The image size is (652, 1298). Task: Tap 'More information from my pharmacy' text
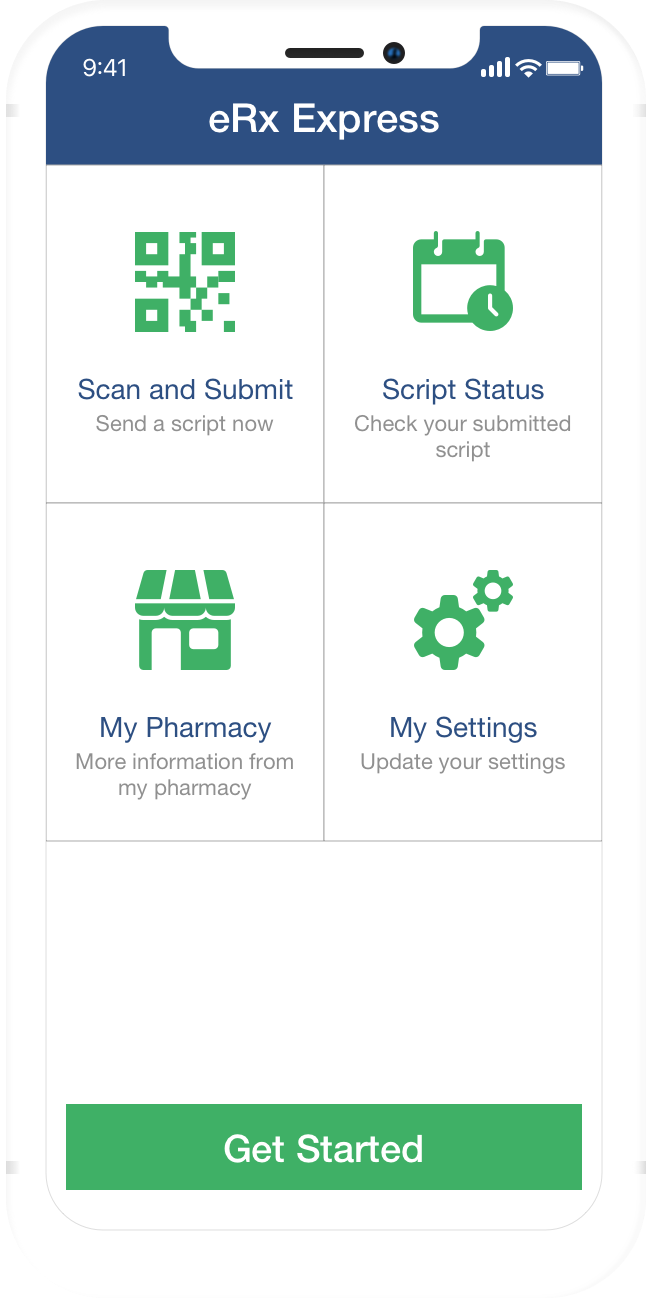point(185,775)
